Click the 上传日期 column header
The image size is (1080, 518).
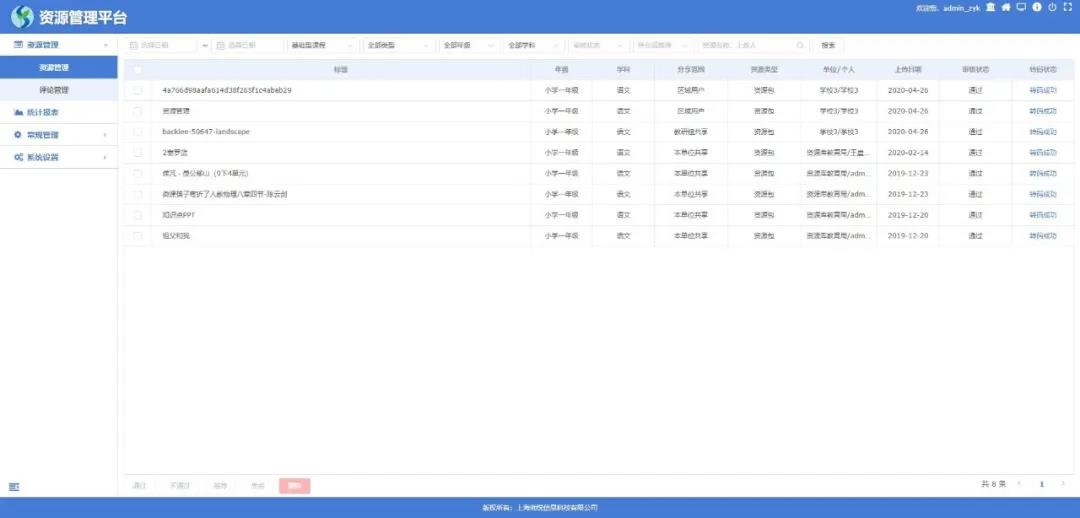coord(908,70)
